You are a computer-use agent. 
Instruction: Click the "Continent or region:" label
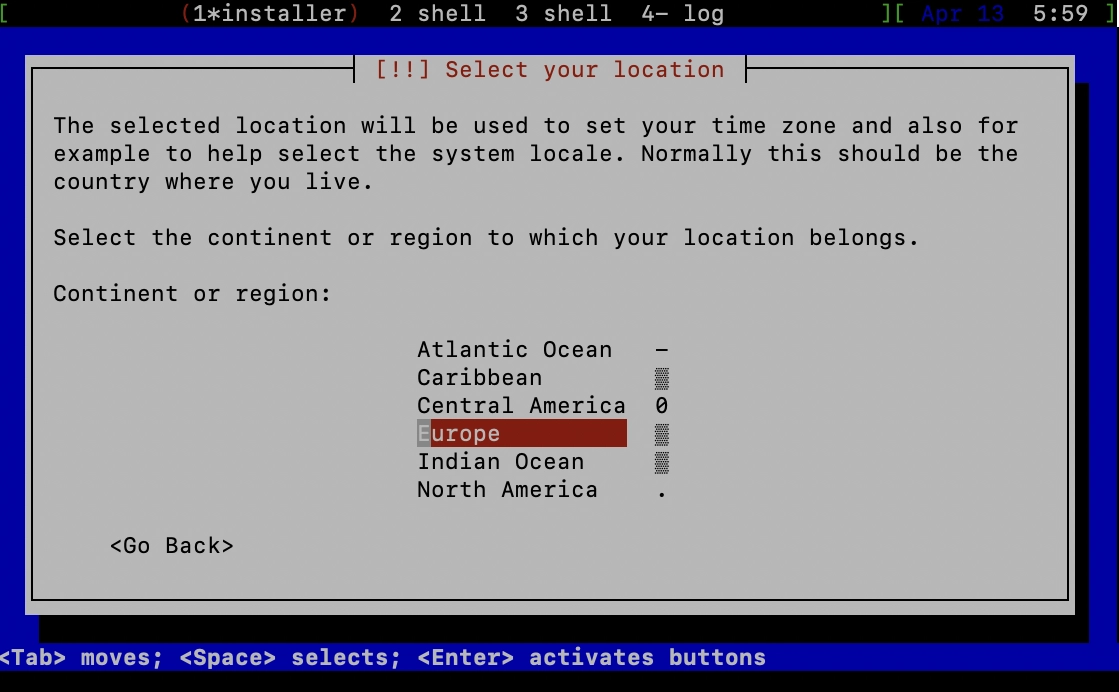[x=192, y=294]
